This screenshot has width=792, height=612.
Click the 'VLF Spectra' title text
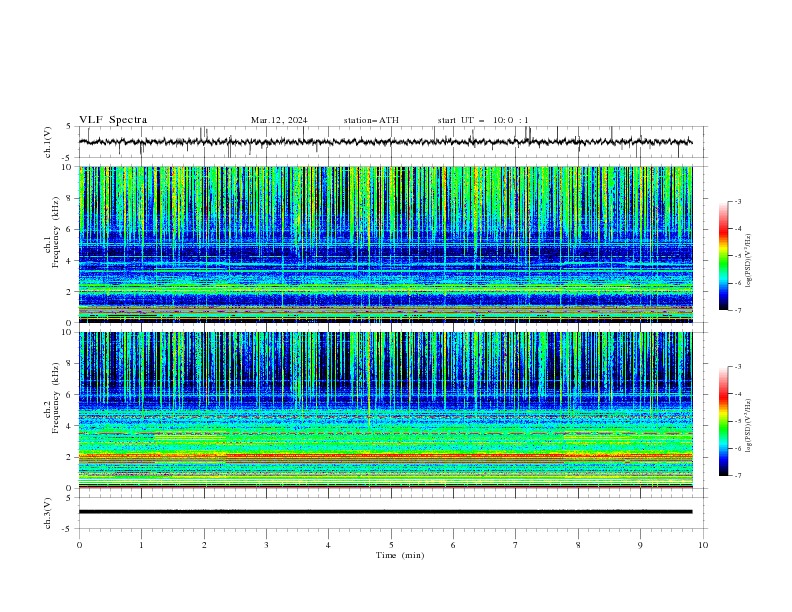pyautogui.click(x=113, y=120)
